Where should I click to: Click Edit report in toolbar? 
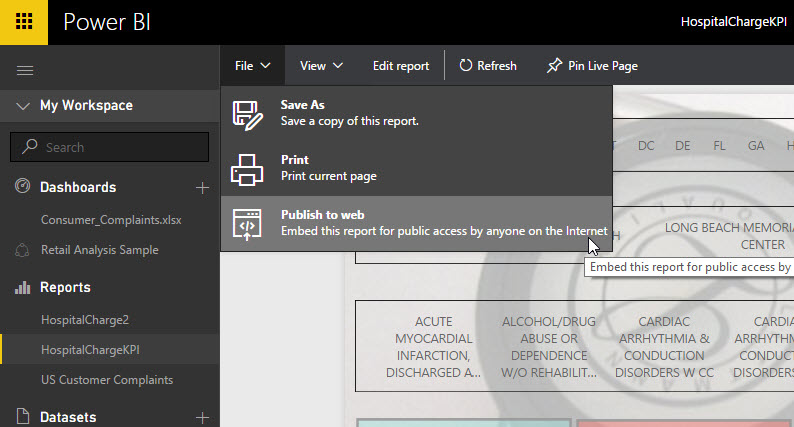click(401, 66)
